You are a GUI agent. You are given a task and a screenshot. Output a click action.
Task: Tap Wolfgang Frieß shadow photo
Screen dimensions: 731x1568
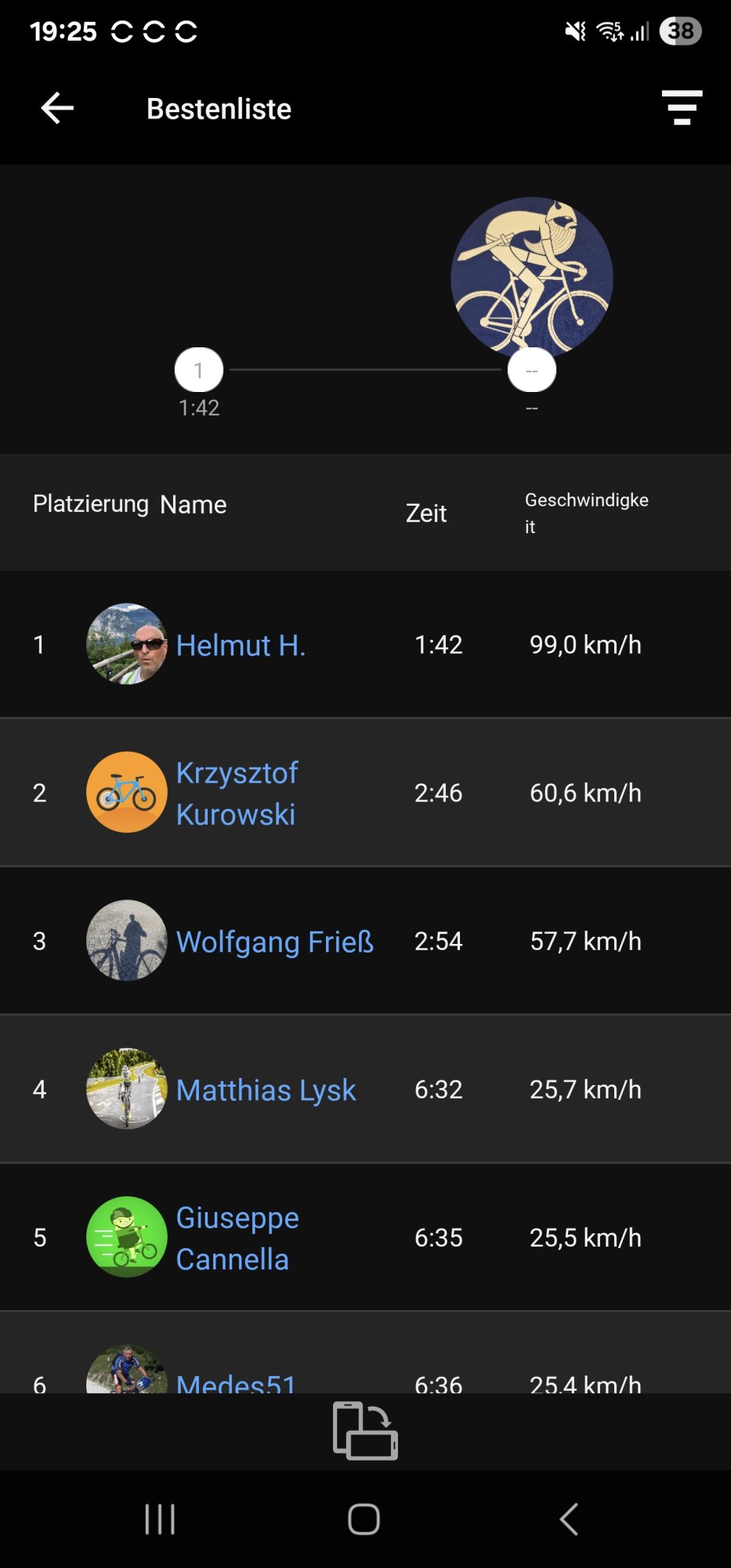(126, 941)
